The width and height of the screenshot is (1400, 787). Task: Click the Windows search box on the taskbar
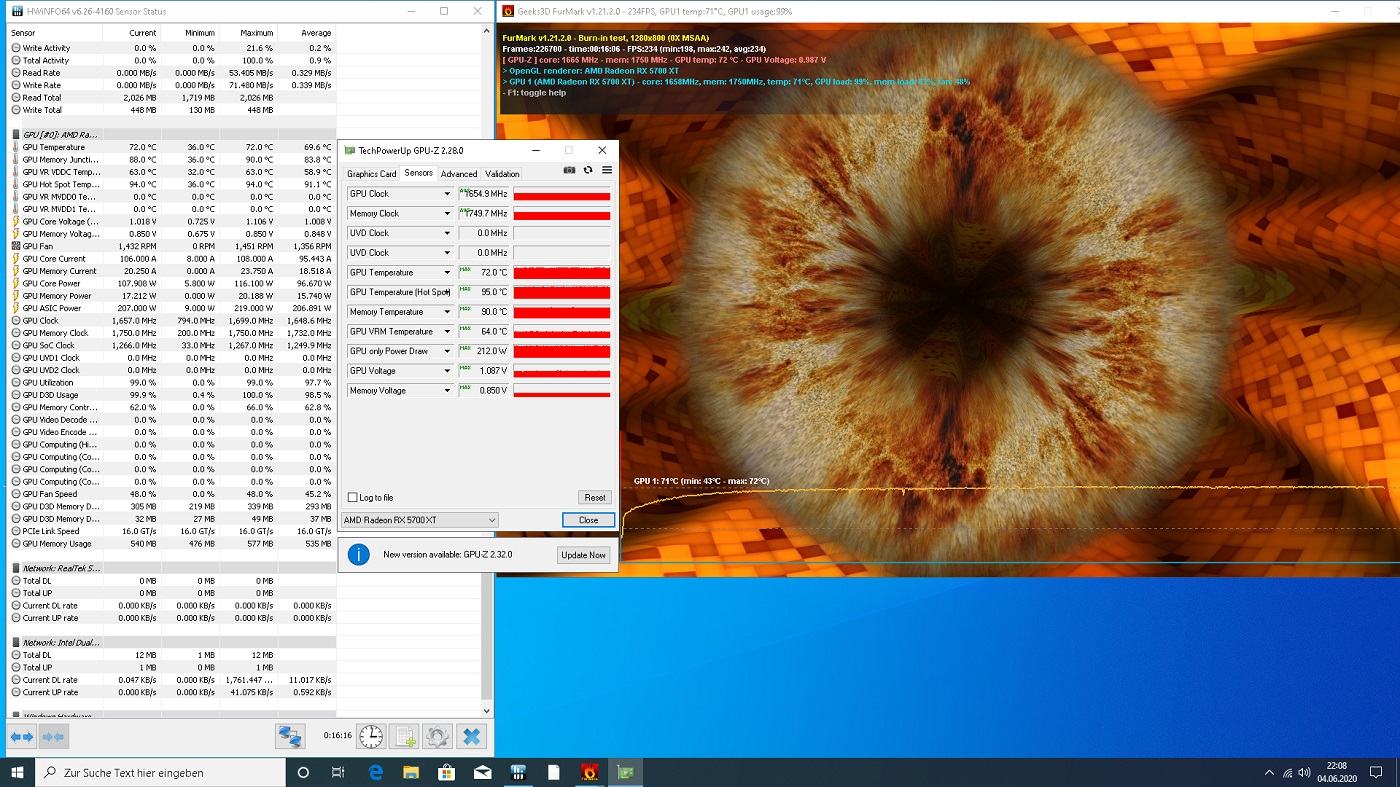point(161,772)
